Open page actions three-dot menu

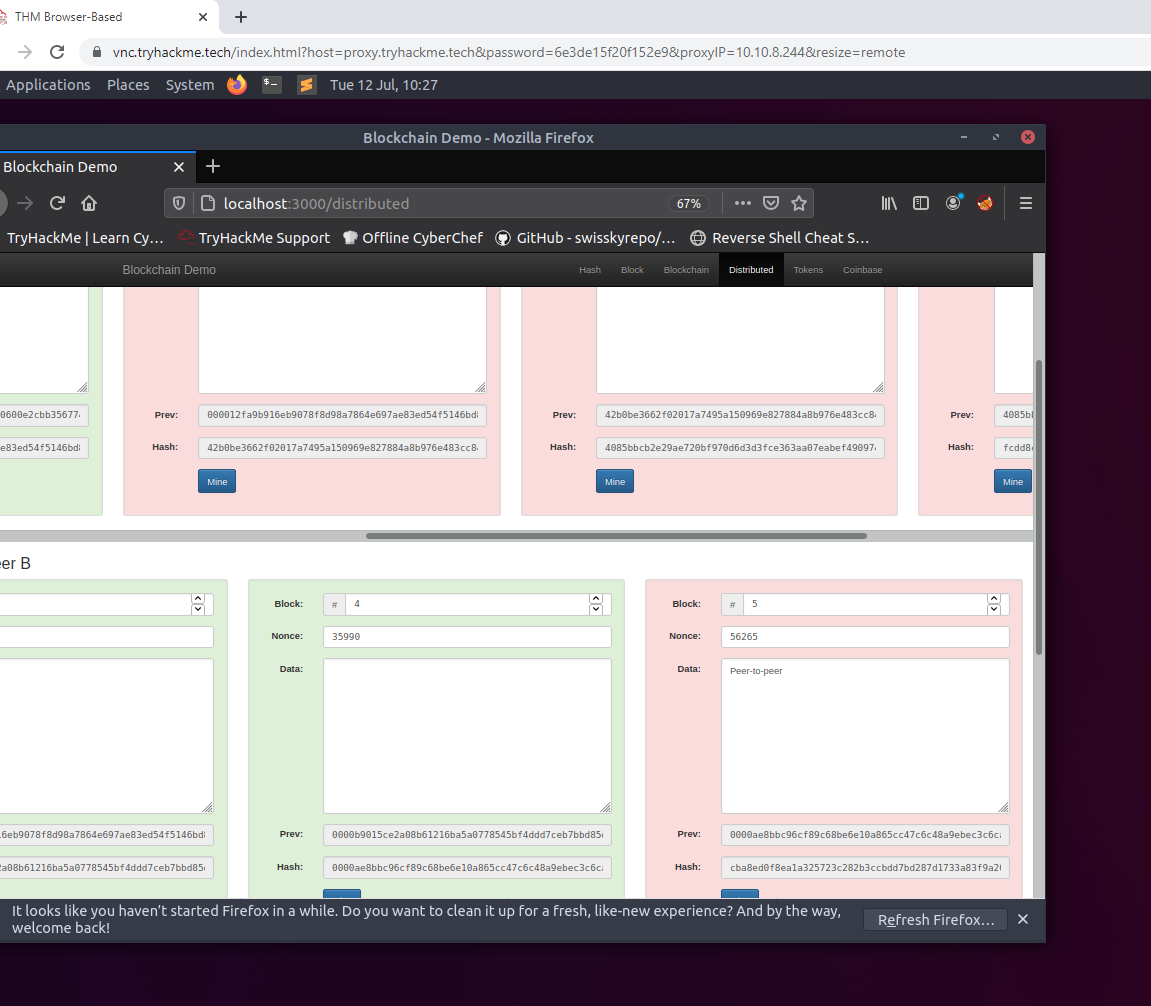pos(743,203)
